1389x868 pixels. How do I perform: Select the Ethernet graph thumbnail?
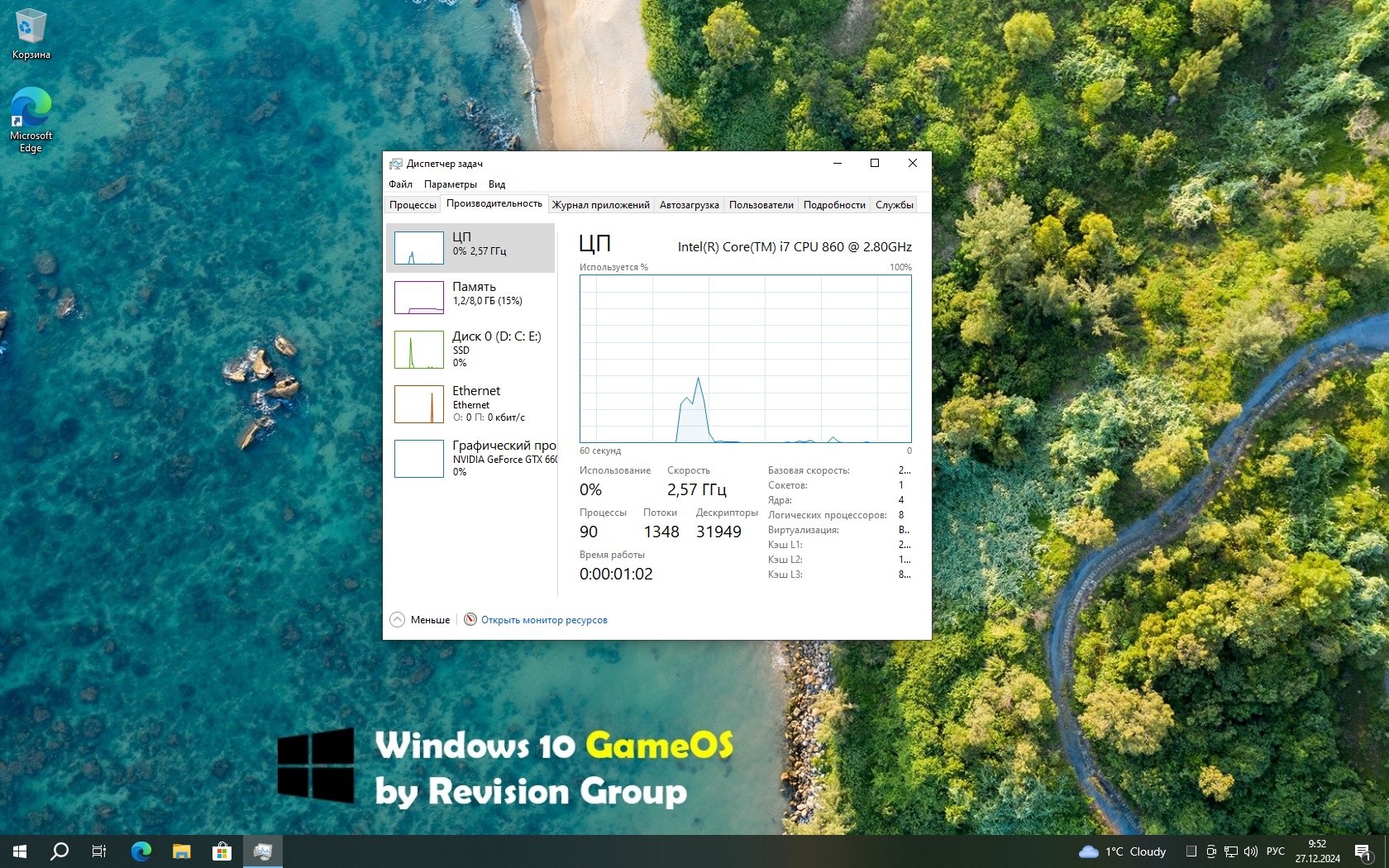tap(419, 404)
